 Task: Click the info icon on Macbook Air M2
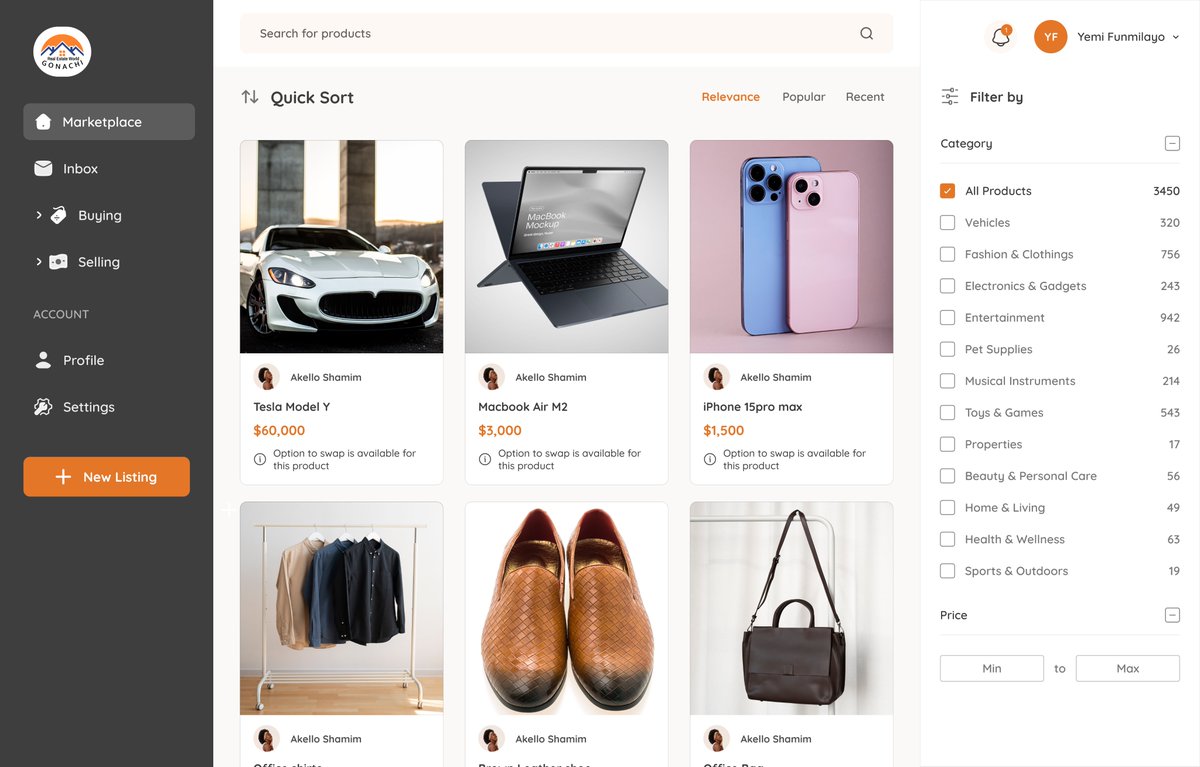[485, 459]
